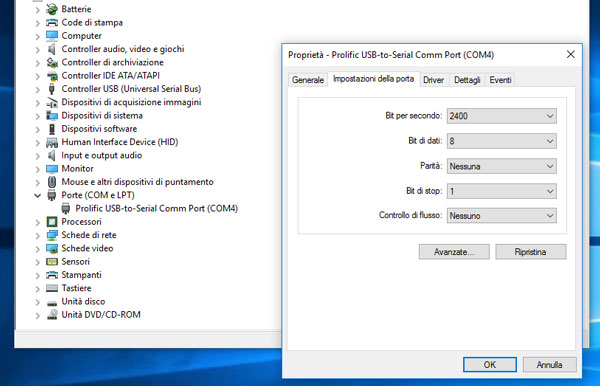The image size is (600, 386).
Task: Cancel with the Annulla button
Action: 549,365
